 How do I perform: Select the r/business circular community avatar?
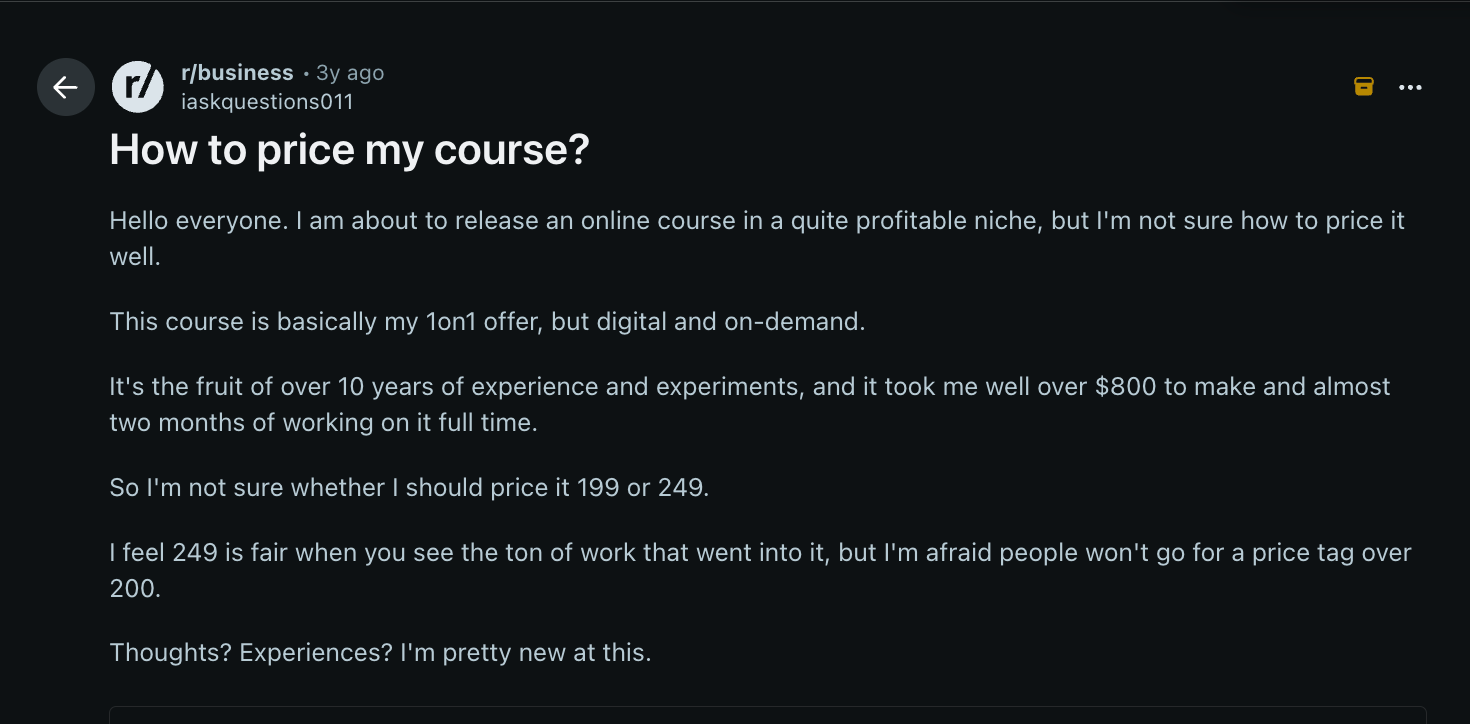pyautogui.click(x=138, y=87)
